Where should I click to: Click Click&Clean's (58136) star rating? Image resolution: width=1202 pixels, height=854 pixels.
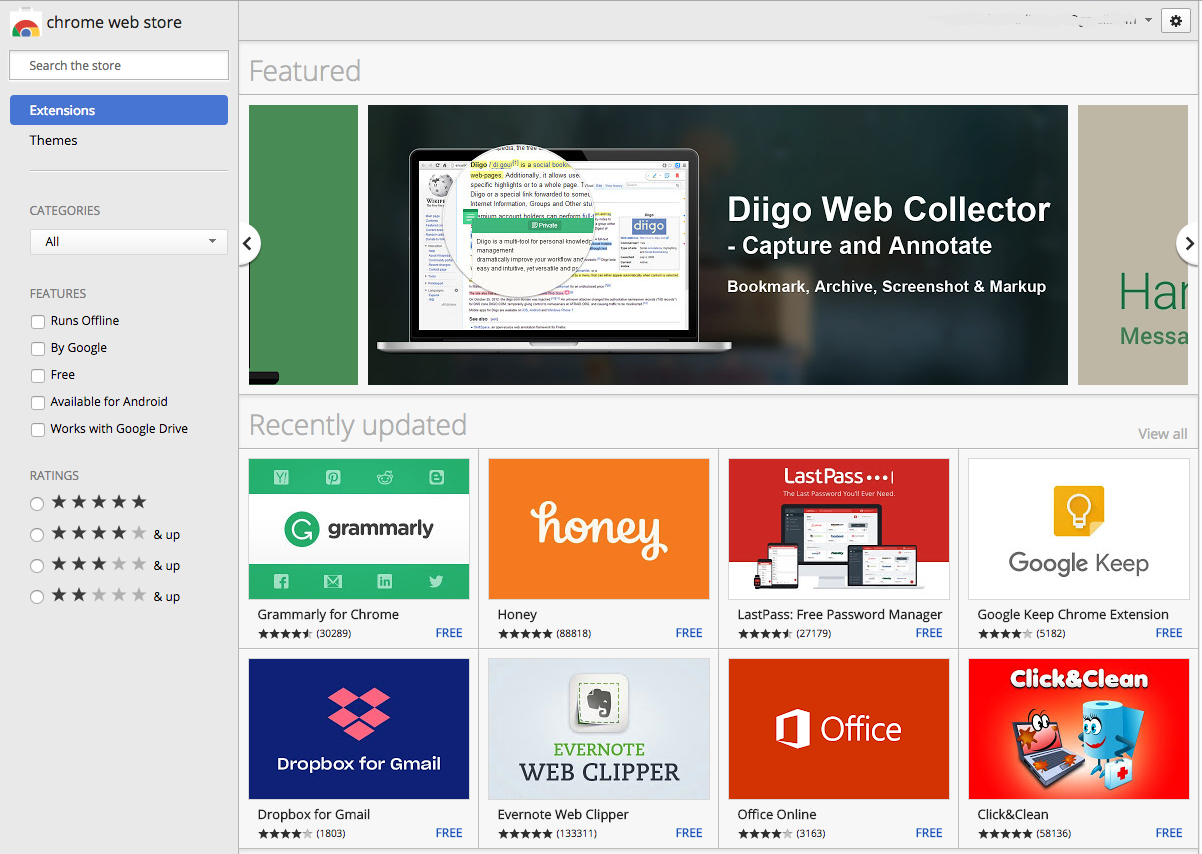(1005, 833)
